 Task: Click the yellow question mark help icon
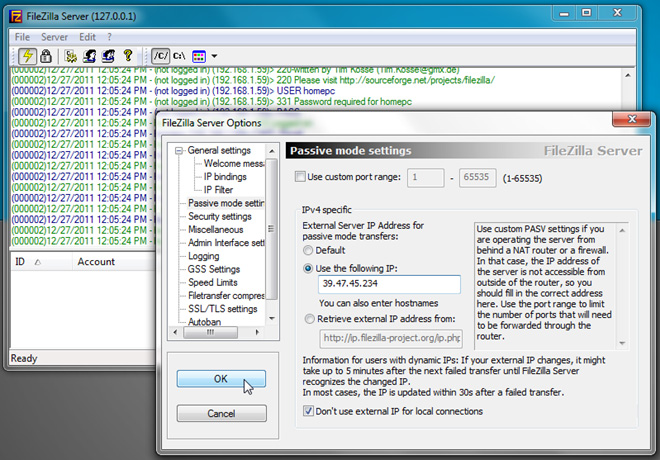click(x=127, y=56)
